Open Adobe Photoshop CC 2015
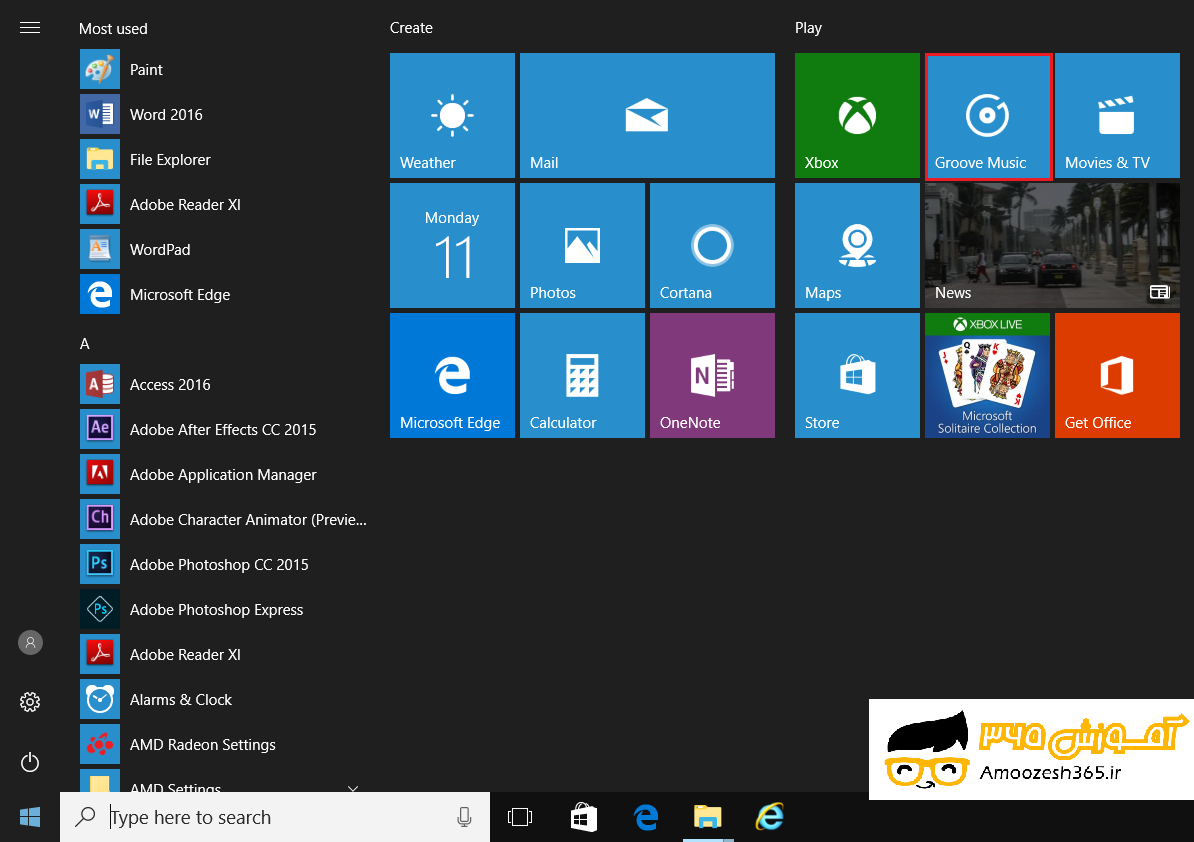This screenshot has width=1194, height=842. [219, 564]
